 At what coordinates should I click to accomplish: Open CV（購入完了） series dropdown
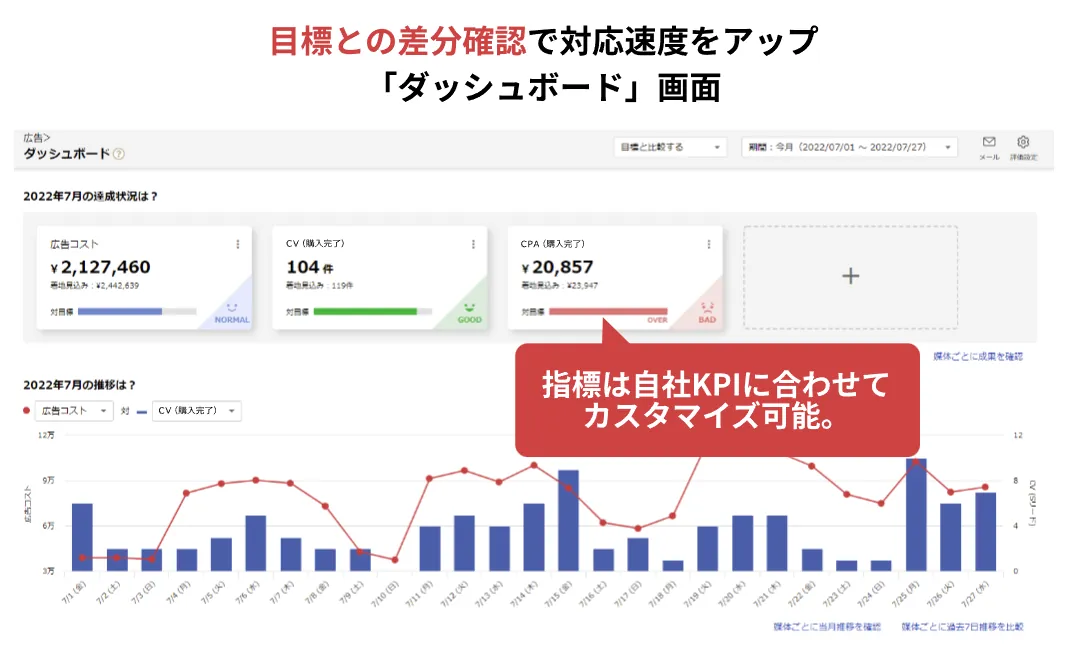(196, 411)
